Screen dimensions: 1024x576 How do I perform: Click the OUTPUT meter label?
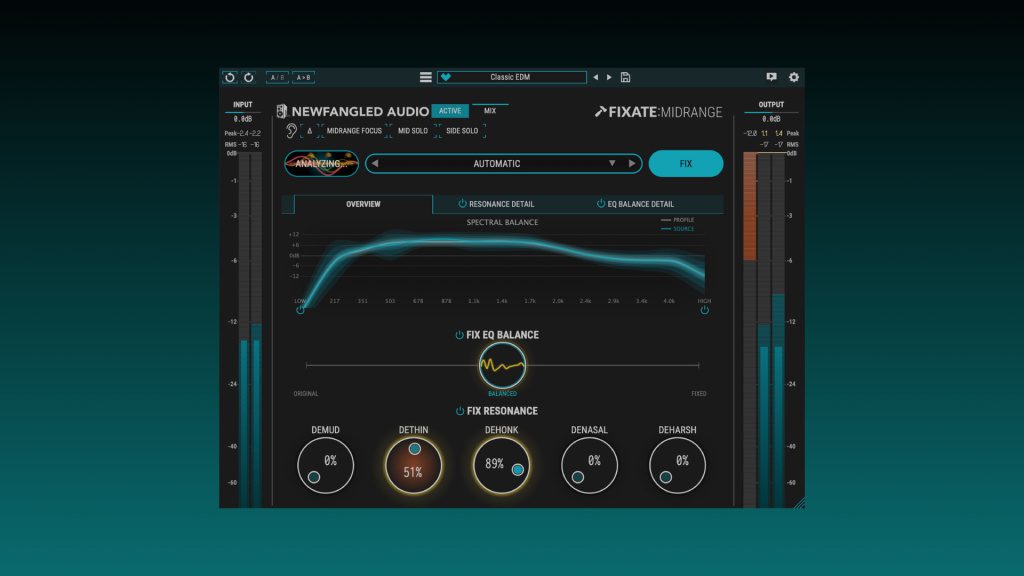[771, 104]
